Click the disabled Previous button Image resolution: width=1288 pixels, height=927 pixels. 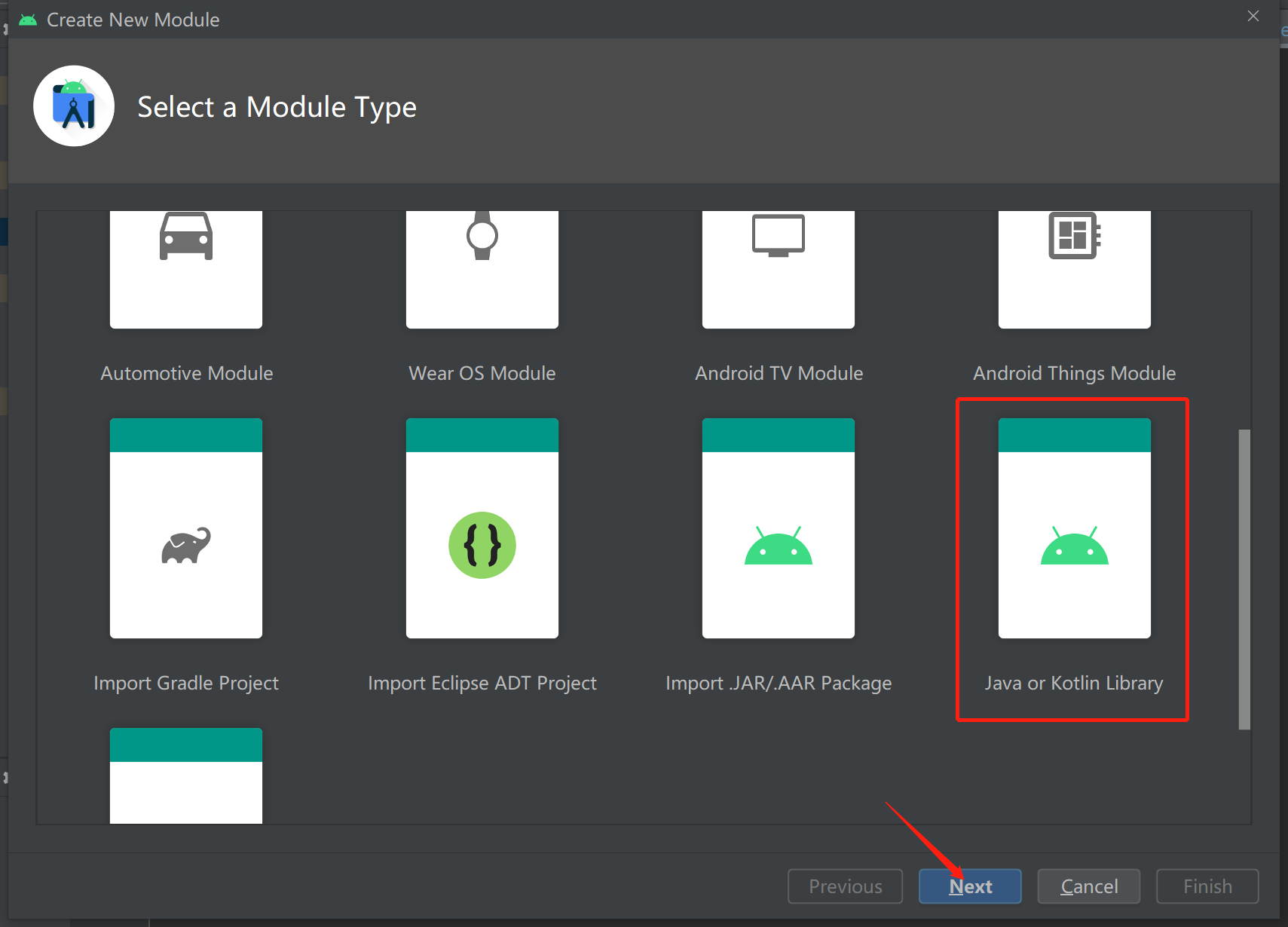point(846,886)
